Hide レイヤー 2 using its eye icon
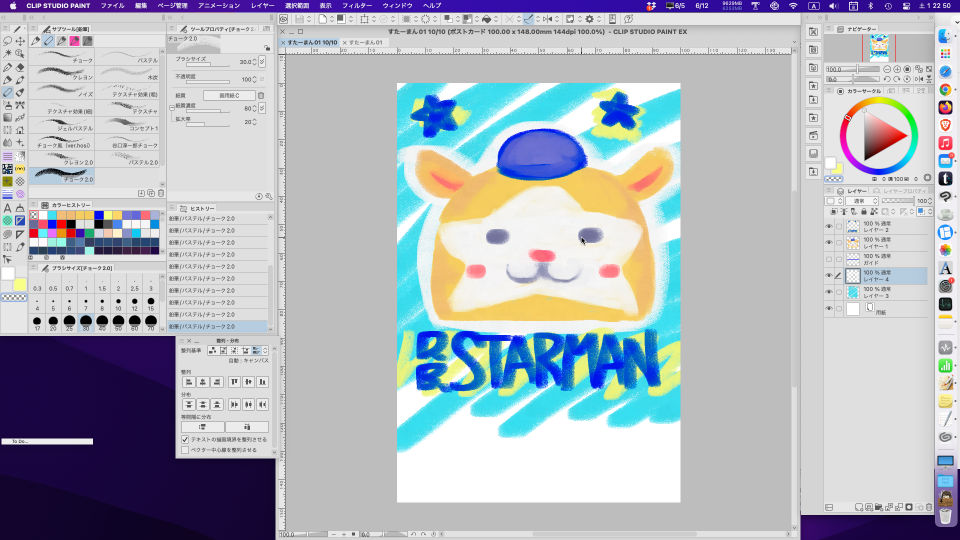This screenshot has height=540, width=960. pos(829,227)
